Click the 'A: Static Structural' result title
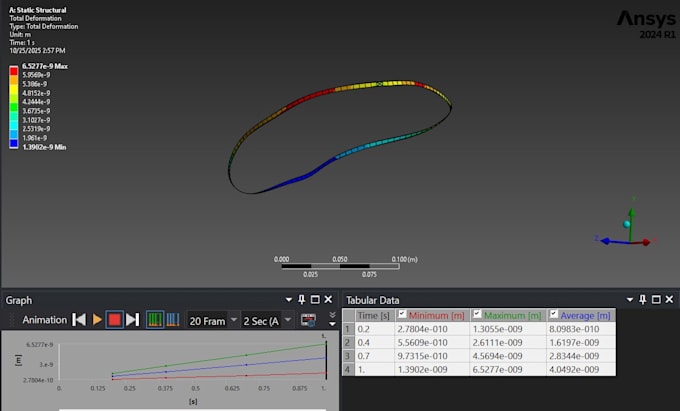The width and height of the screenshot is (680, 411). [x=37, y=10]
